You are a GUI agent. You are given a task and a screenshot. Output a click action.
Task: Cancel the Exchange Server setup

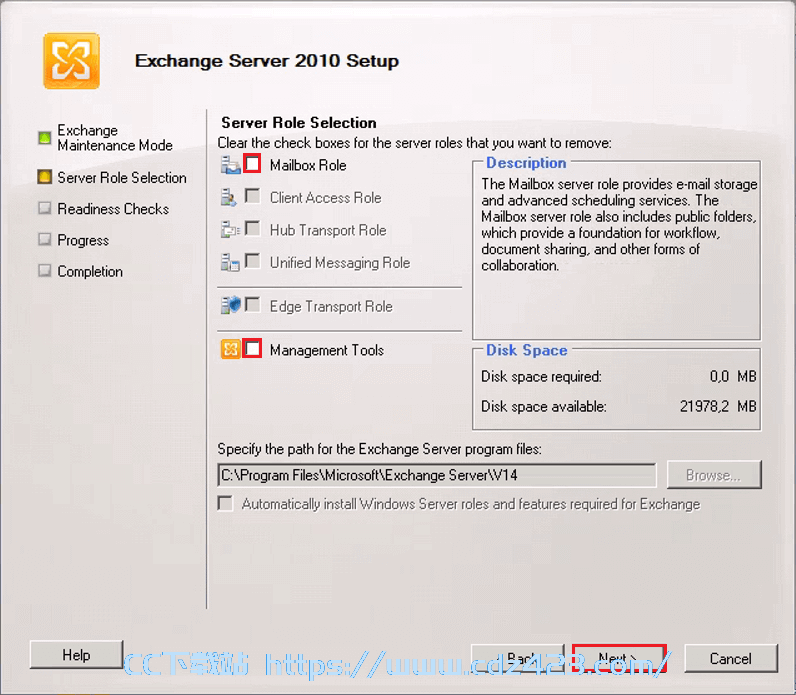pos(731,658)
